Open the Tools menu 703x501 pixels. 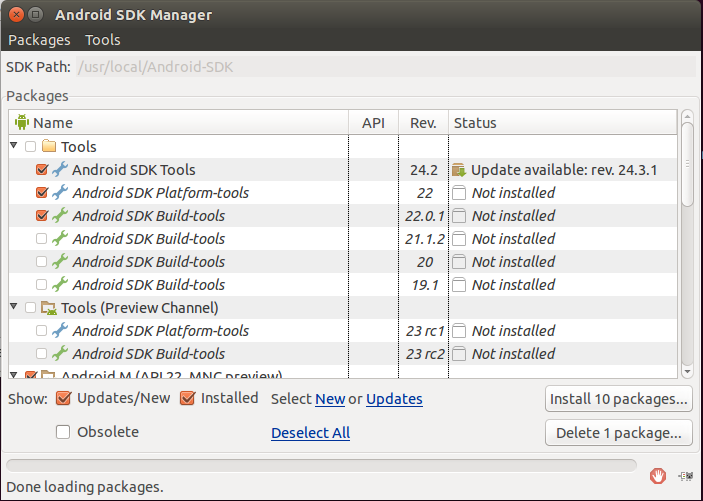(x=103, y=40)
